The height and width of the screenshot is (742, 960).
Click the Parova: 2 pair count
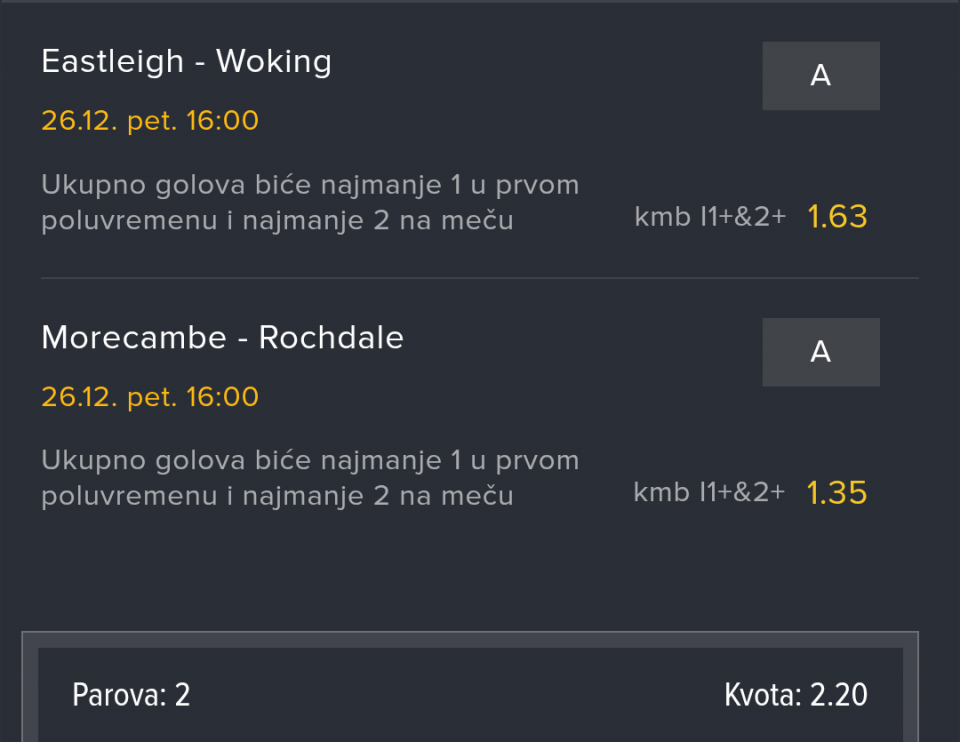(131, 695)
